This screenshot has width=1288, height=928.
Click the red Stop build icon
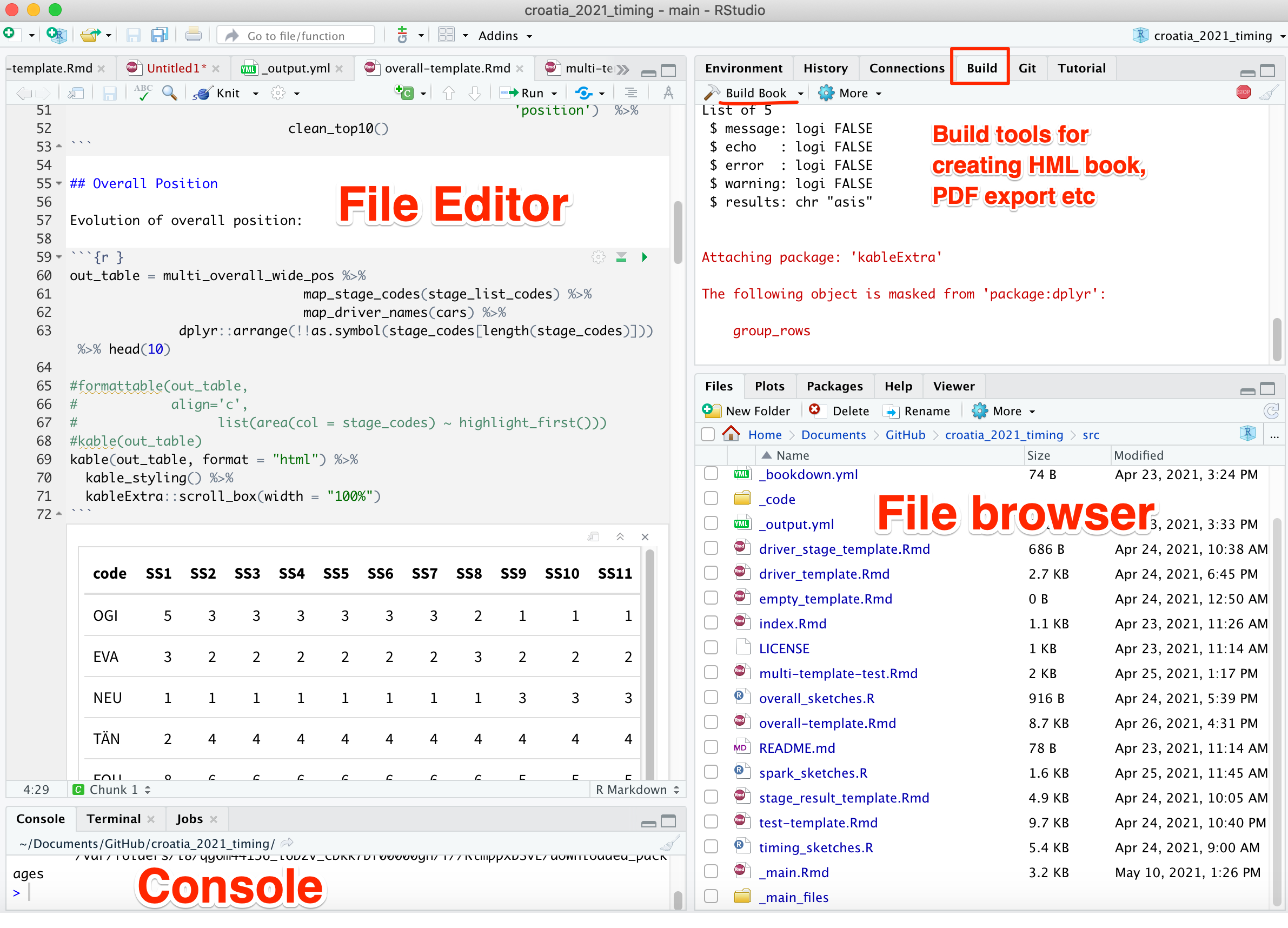(x=1243, y=92)
